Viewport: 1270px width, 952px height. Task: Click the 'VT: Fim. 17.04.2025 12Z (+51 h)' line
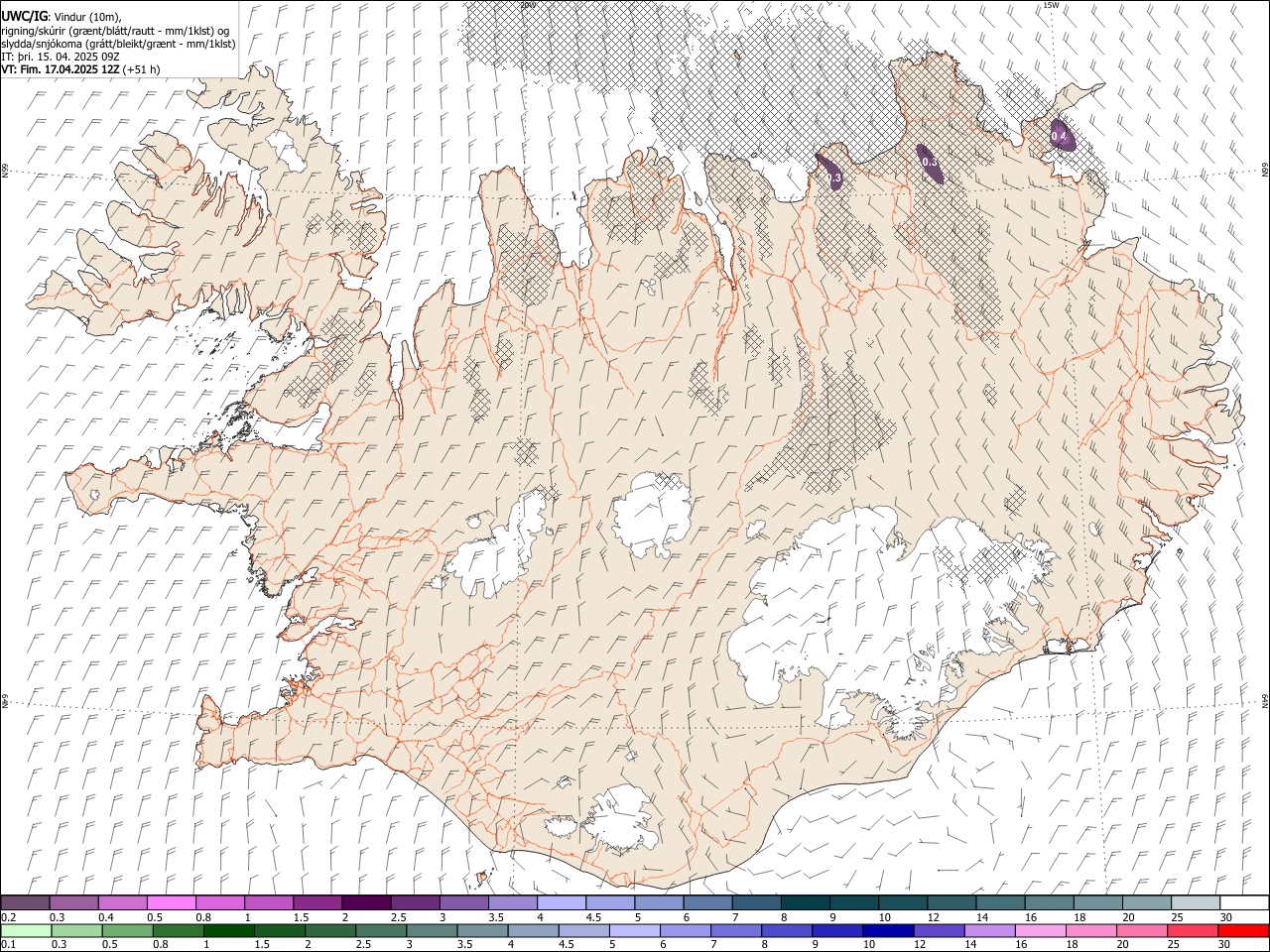[x=80, y=69]
